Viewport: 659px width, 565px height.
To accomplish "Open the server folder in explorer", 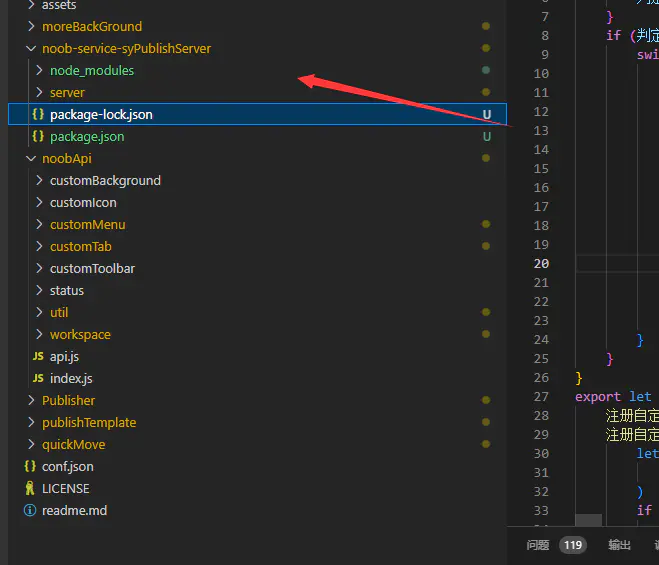I will coord(67,93).
